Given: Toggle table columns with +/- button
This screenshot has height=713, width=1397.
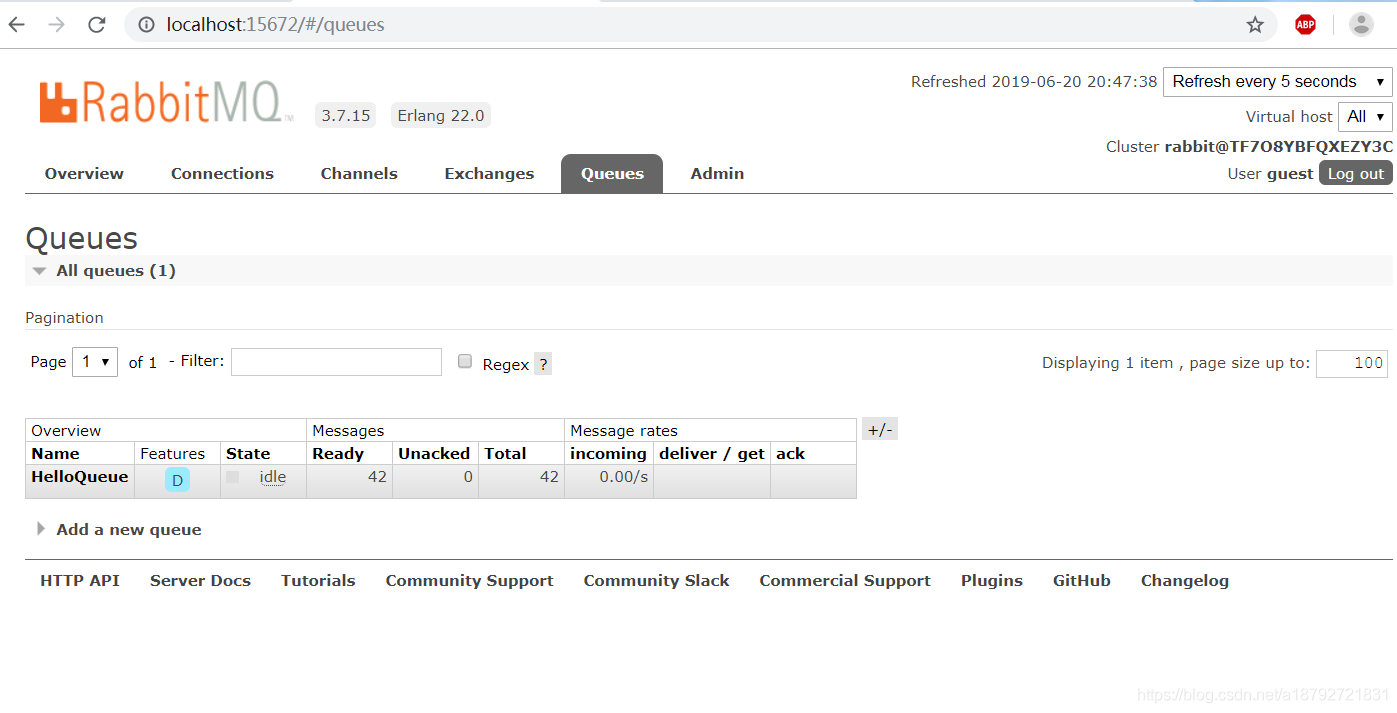Looking at the screenshot, I should tap(880, 430).
